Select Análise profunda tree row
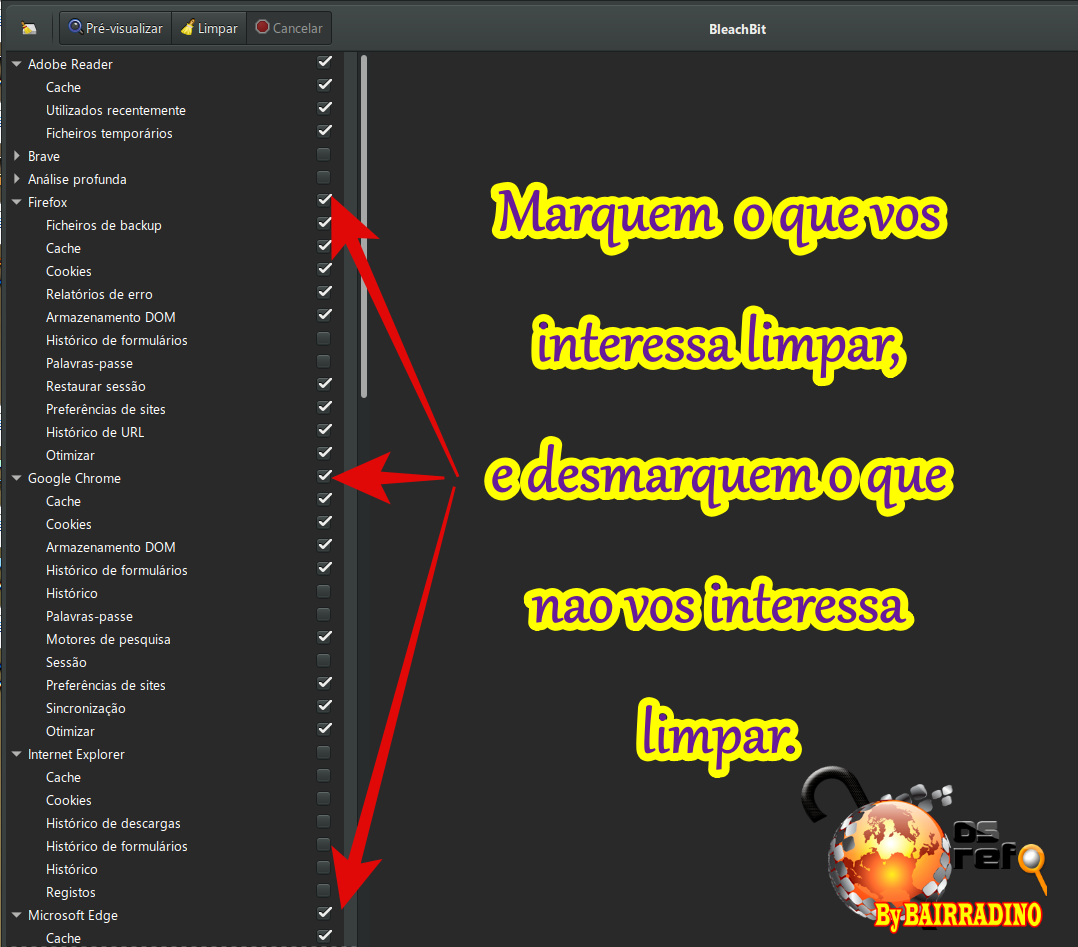This screenshot has height=947, width=1078. click(173, 179)
